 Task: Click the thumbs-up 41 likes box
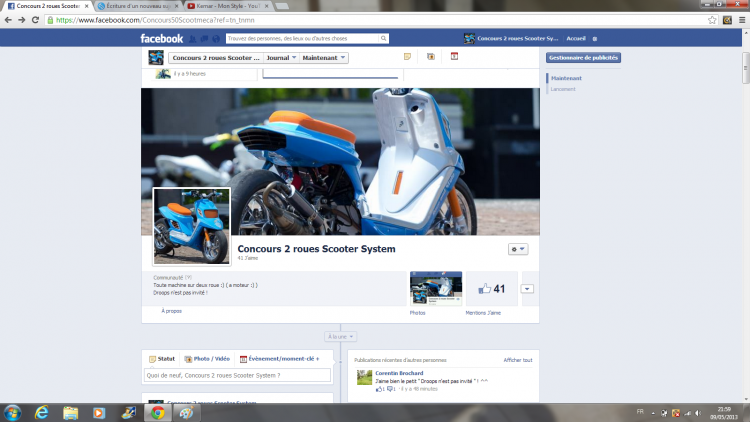[x=492, y=289]
